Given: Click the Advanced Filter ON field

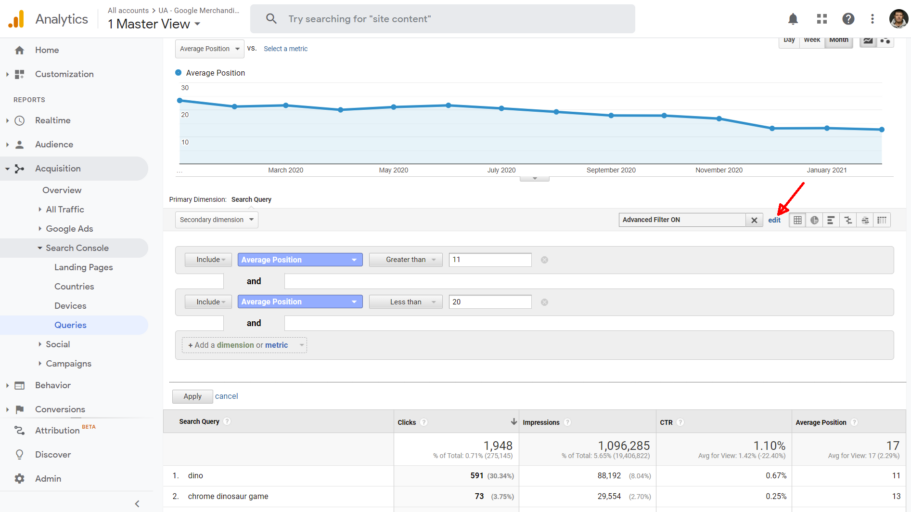Looking at the screenshot, I should click(x=682, y=220).
